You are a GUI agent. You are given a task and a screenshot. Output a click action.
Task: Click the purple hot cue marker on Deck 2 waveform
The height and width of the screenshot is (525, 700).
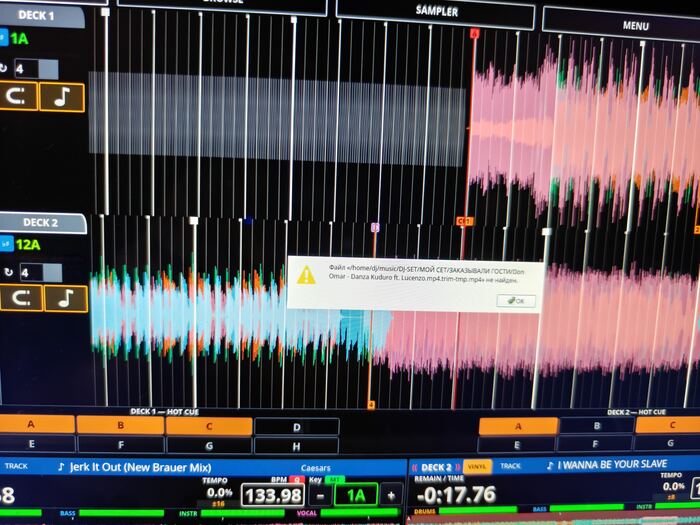tap(375, 228)
